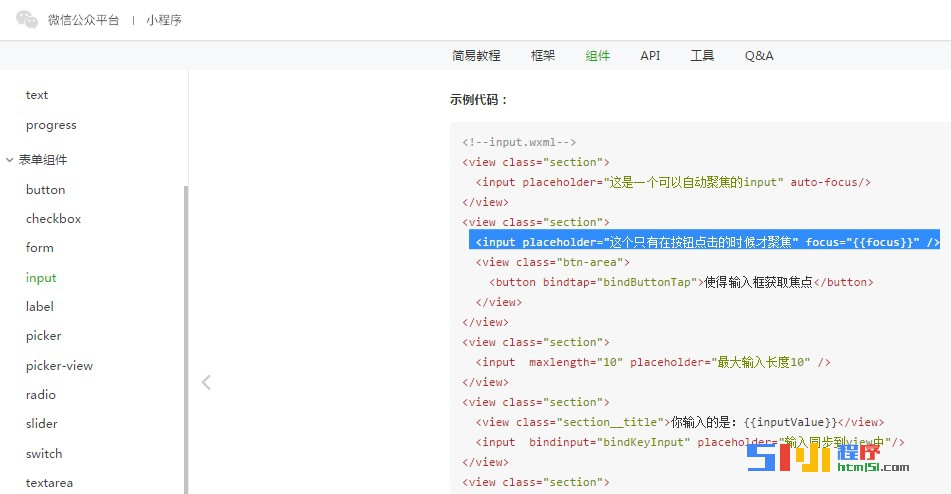Image resolution: width=951 pixels, height=494 pixels.
Task: Click the 小程序 header link
Action: [x=164, y=20]
